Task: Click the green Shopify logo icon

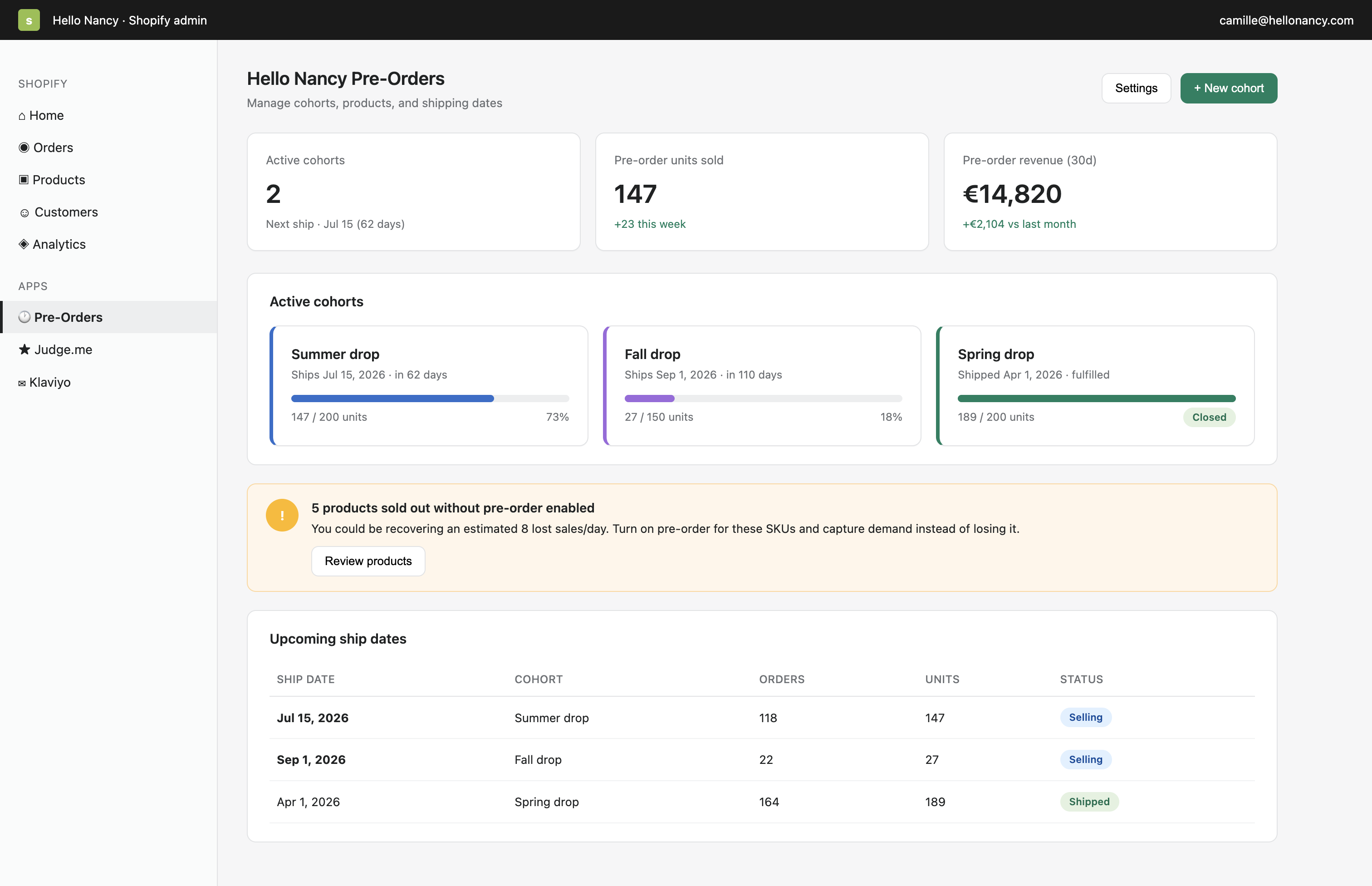Action: pyautogui.click(x=29, y=20)
